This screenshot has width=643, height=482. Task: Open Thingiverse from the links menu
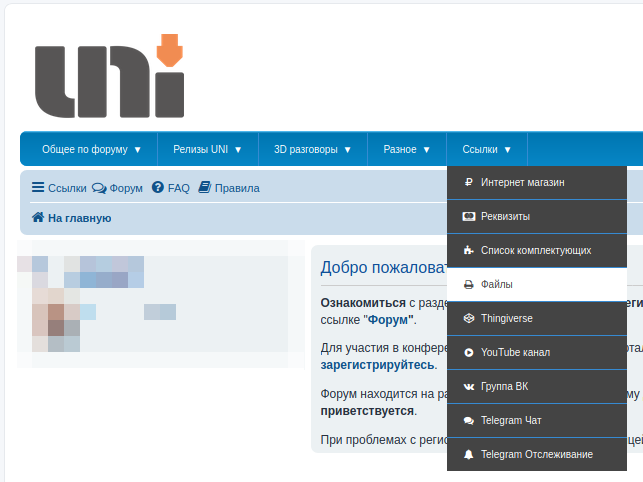[537, 319]
